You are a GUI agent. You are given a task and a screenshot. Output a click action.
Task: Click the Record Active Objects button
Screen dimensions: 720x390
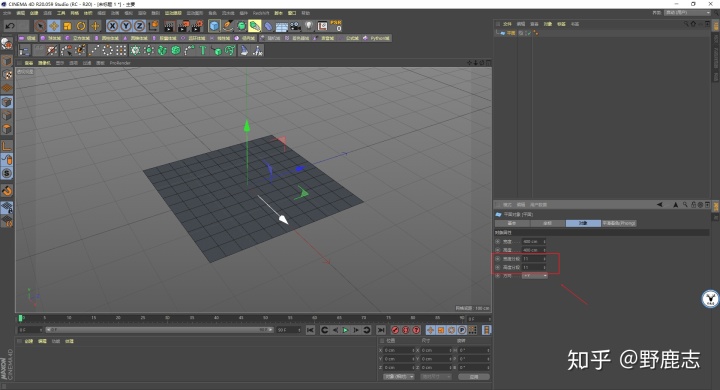click(x=395, y=330)
